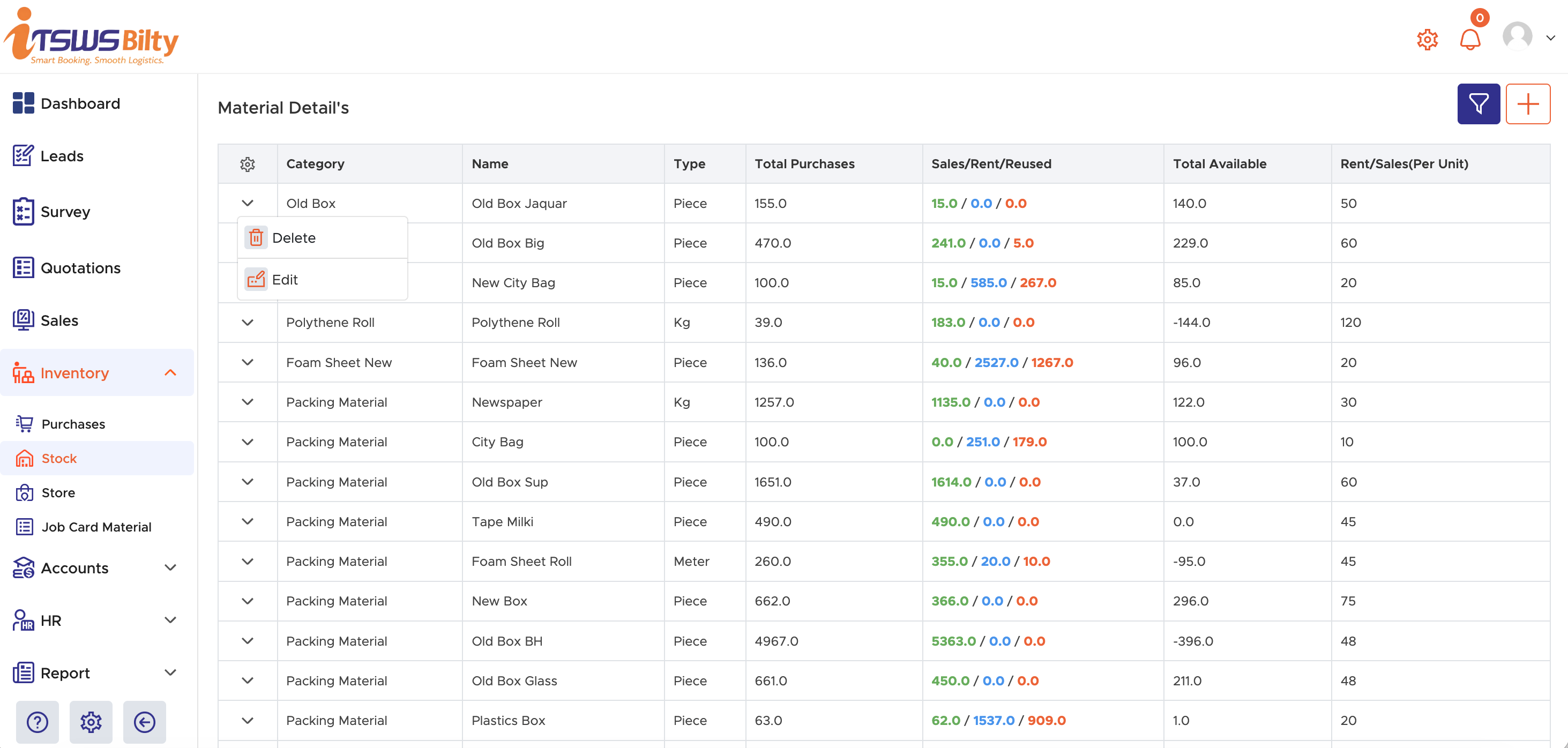This screenshot has width=1568, height=748.
Task: Open the Dashboard sidebar icon
Action: point(23,103)
